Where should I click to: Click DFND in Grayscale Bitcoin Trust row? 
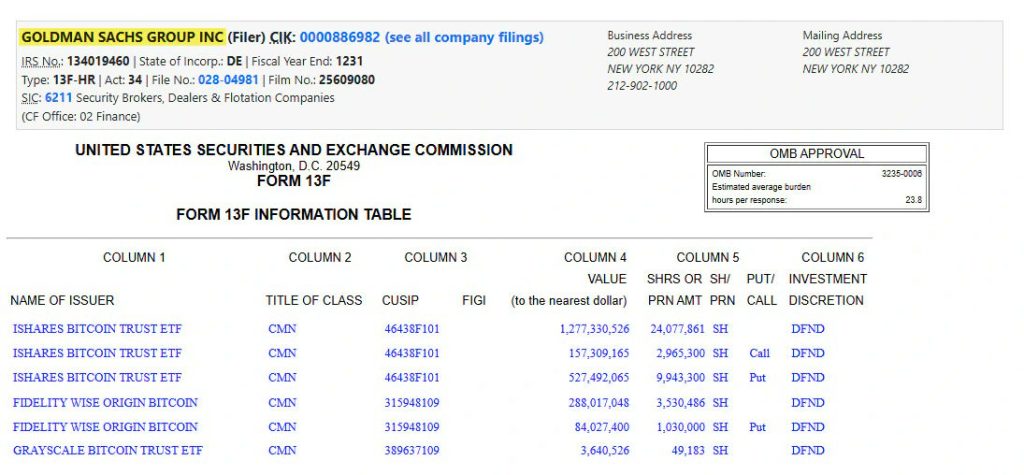click(x=808, y=450)
